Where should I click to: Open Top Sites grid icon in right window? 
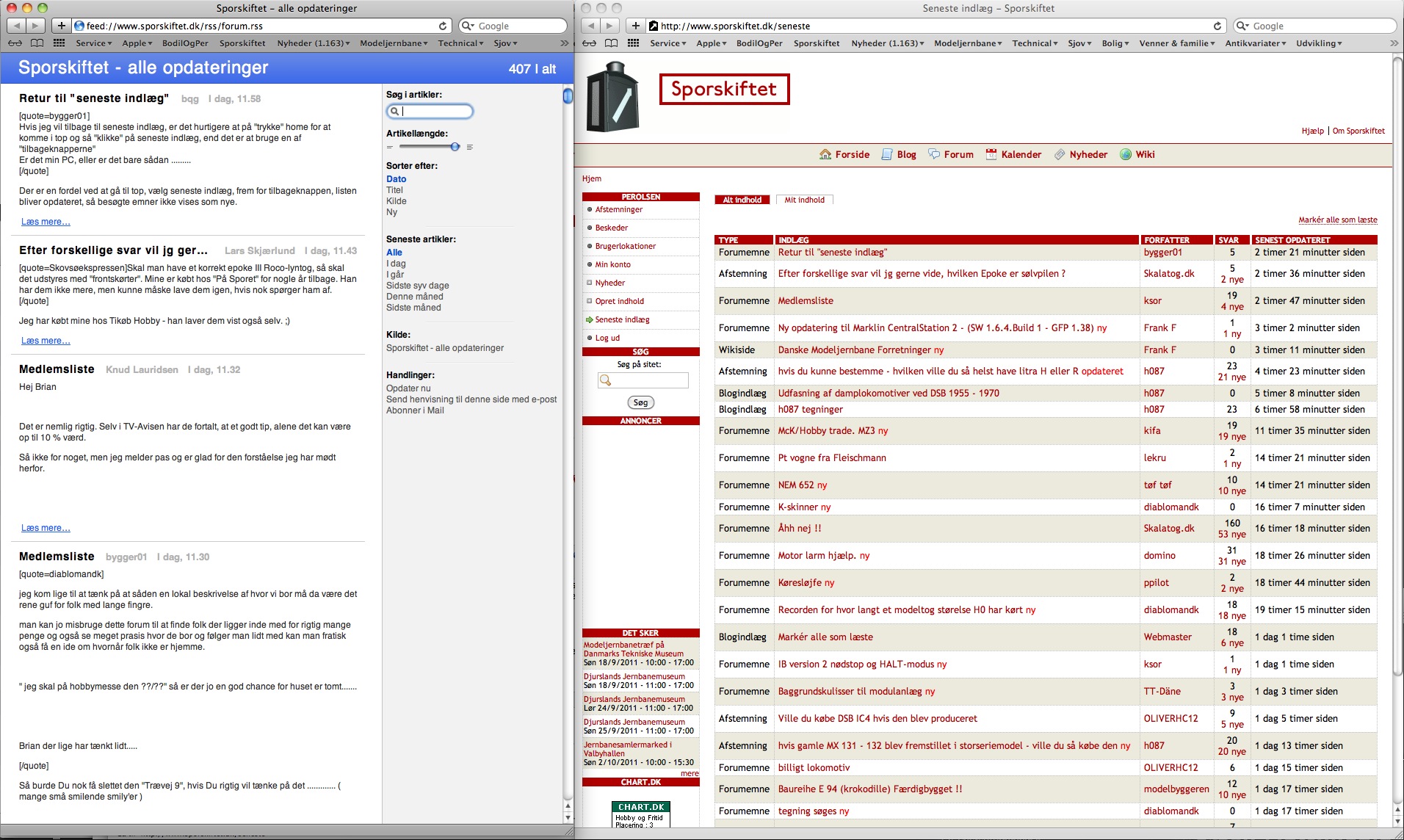click(633, 43)
